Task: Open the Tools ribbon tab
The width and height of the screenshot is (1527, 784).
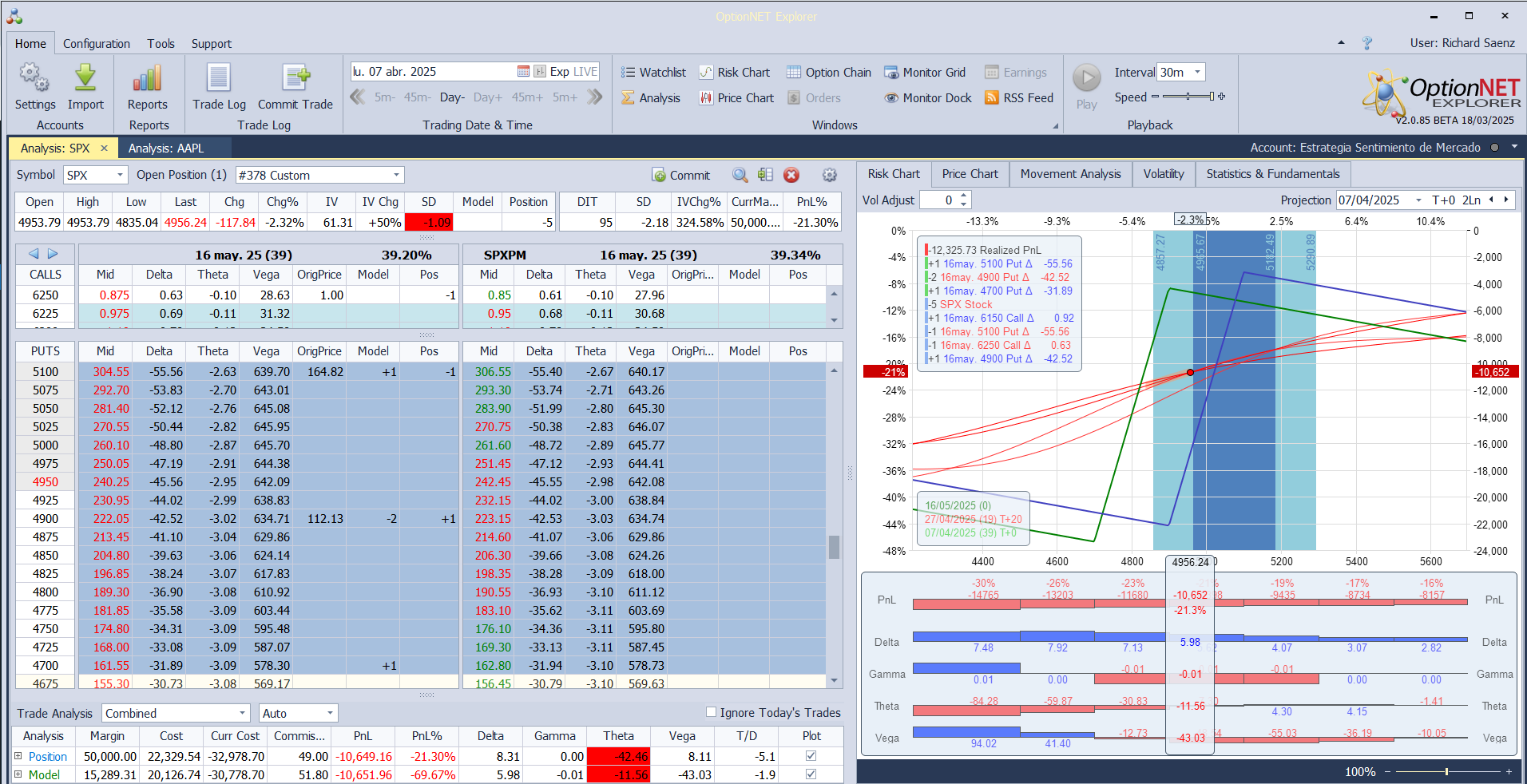Action: tap(161, 44)
